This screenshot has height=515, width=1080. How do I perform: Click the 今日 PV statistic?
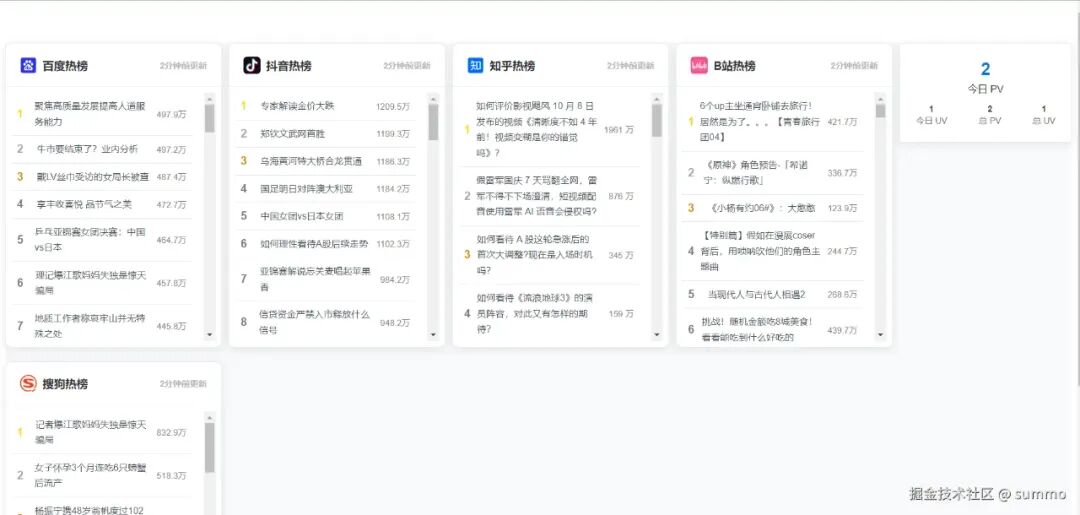point(985,77)
